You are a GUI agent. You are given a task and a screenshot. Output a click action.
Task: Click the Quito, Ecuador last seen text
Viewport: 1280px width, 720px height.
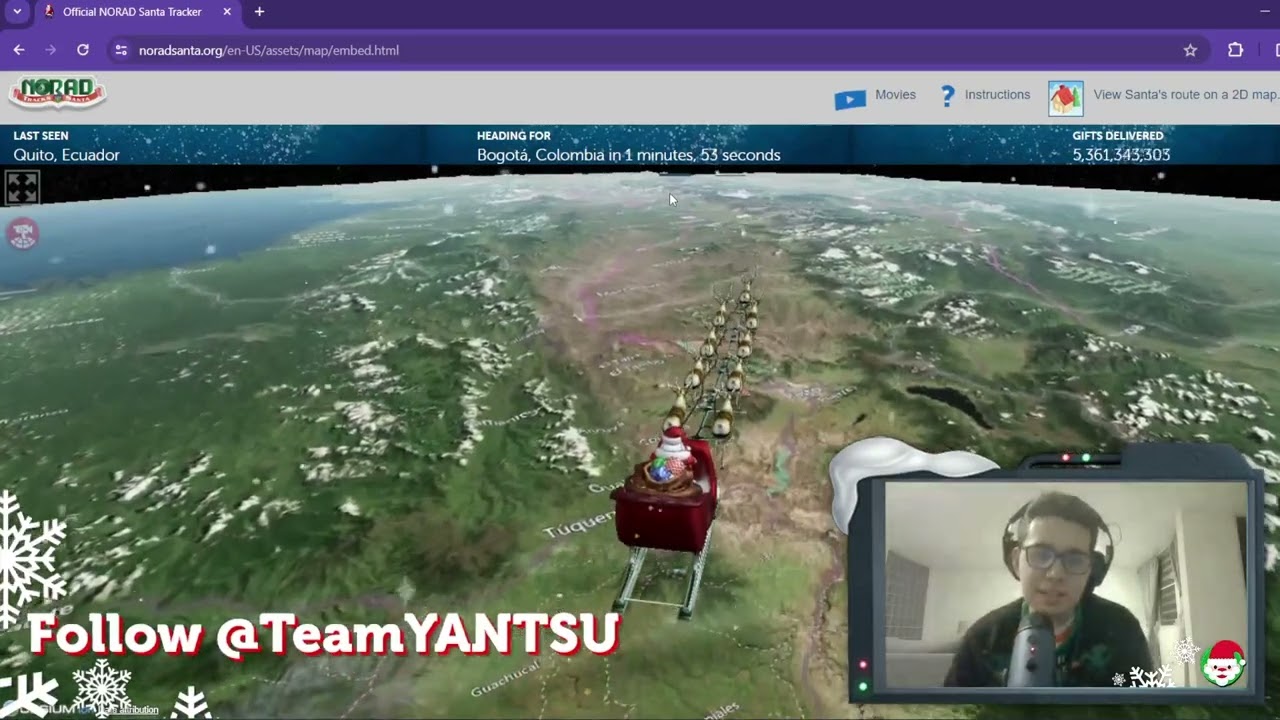tap(66, 155)
